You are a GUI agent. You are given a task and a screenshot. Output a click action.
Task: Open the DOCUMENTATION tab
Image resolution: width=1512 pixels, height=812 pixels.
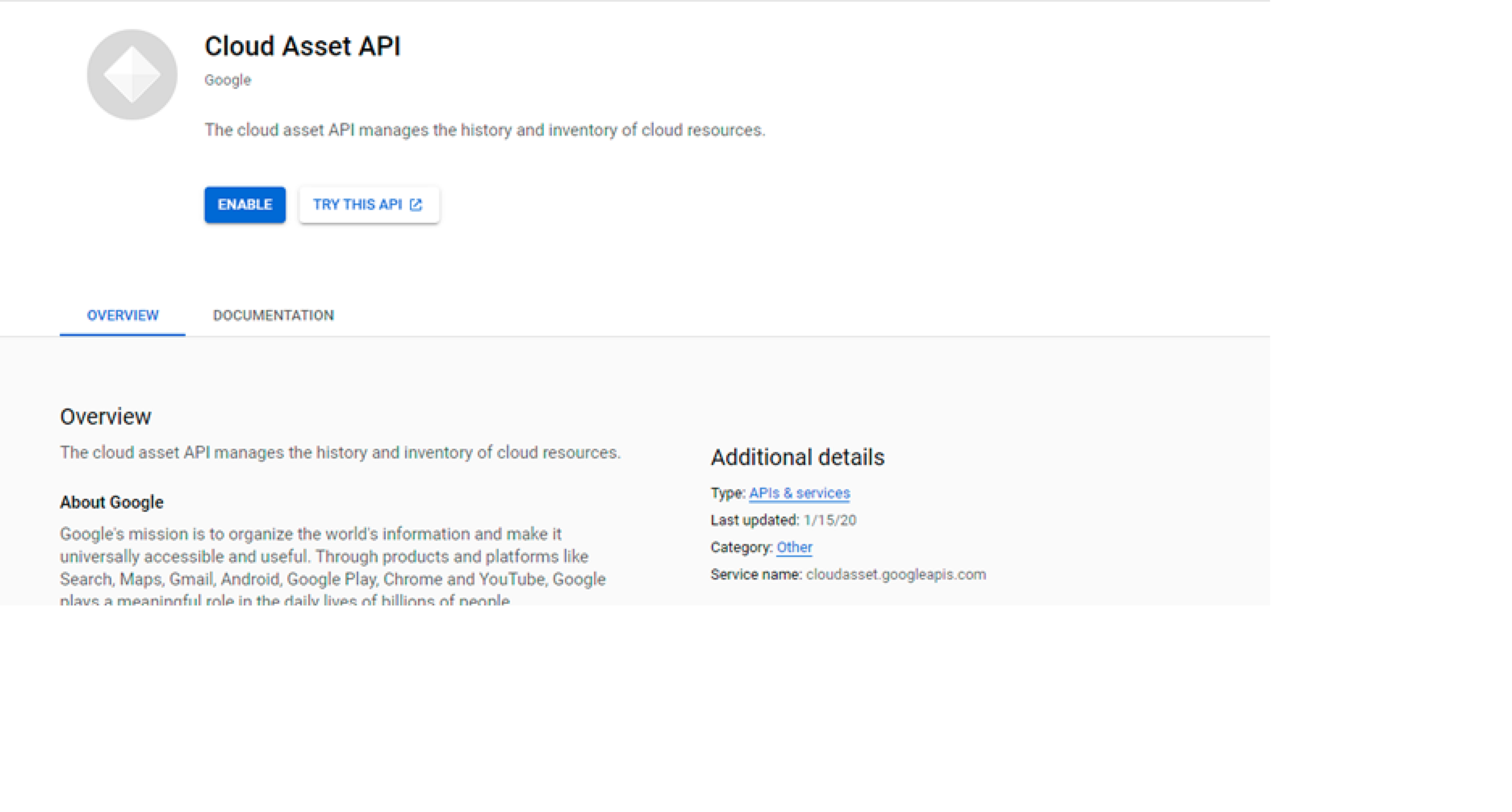(274, 315)
